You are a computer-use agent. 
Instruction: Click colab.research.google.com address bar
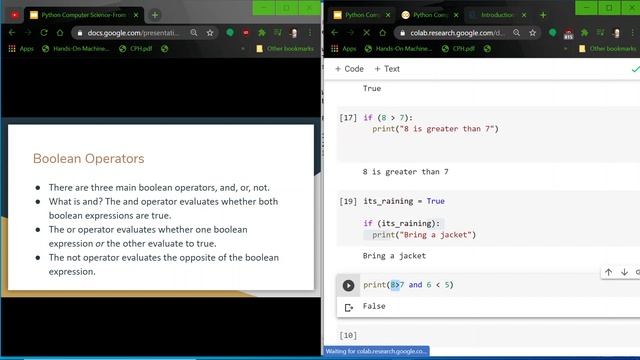(457, 33)
